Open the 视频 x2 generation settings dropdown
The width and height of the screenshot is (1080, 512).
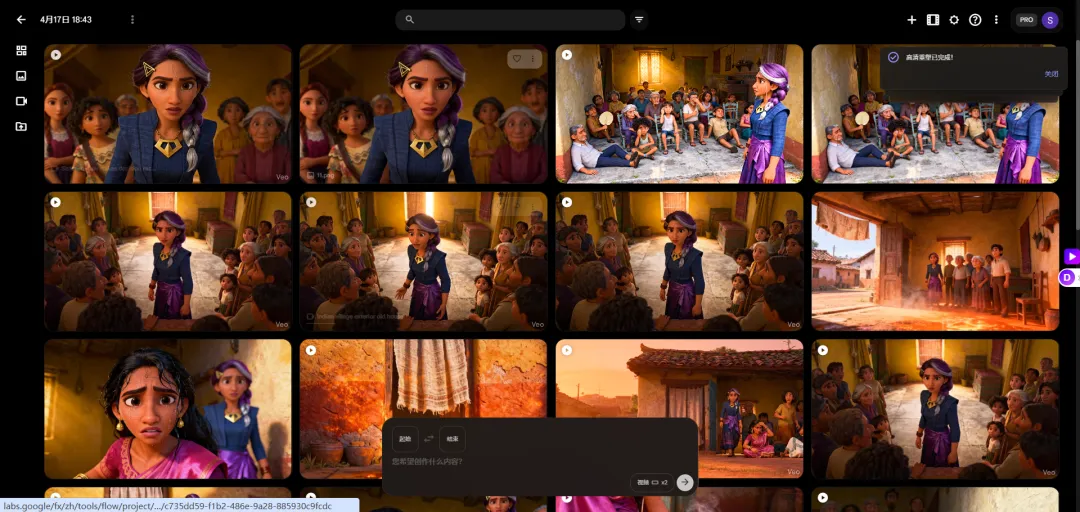click(x=652, y=482)
